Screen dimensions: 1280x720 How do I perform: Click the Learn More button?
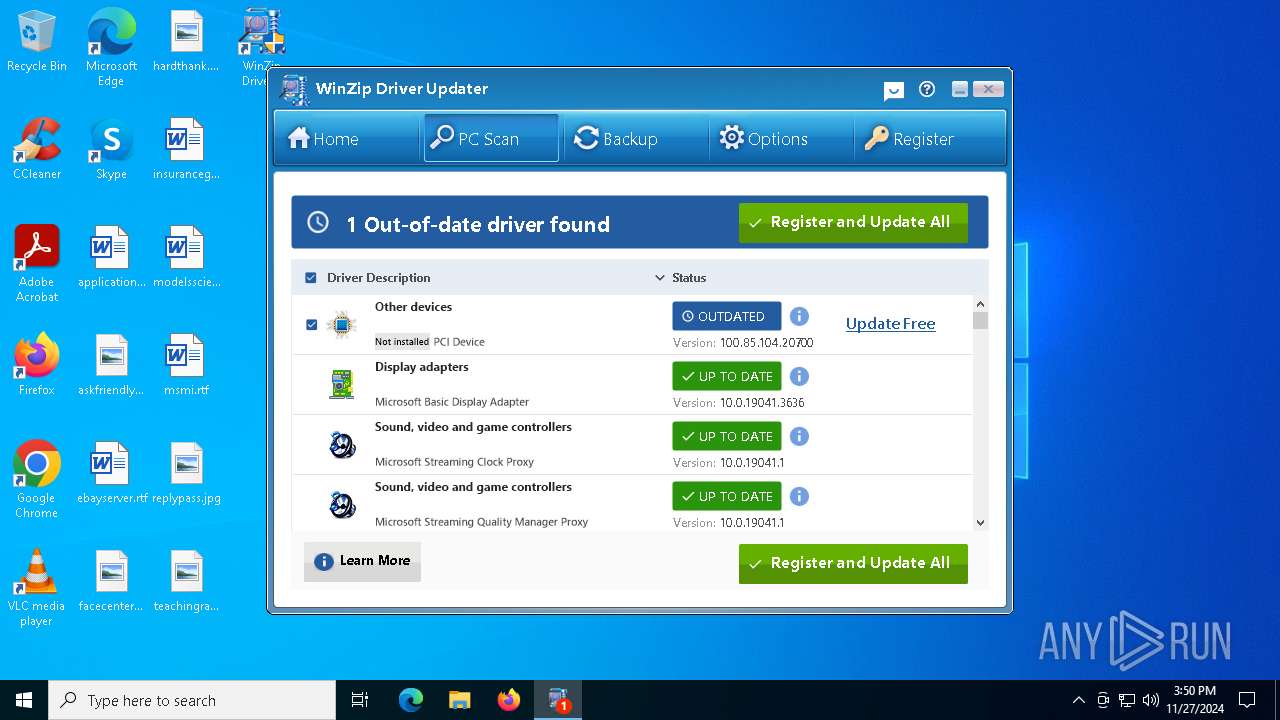362,561
